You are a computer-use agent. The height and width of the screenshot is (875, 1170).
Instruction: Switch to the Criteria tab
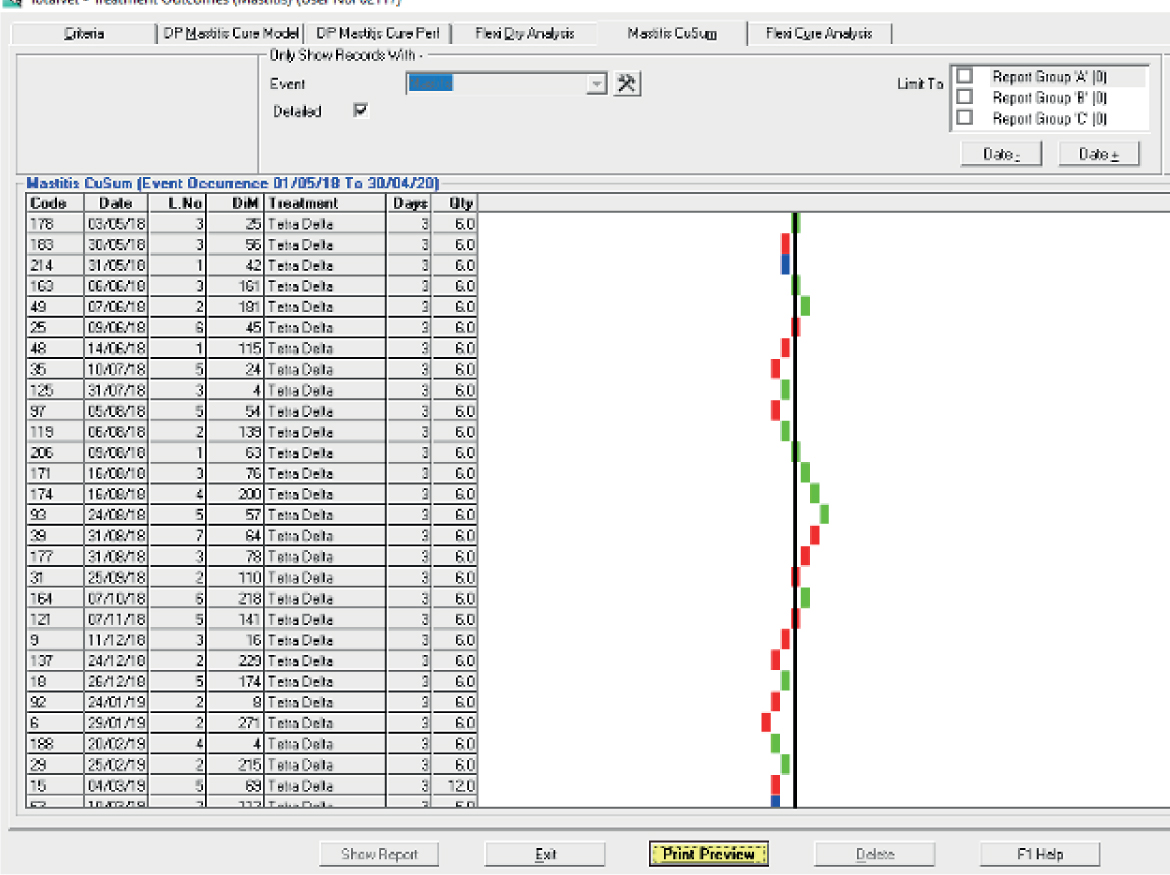84,34
